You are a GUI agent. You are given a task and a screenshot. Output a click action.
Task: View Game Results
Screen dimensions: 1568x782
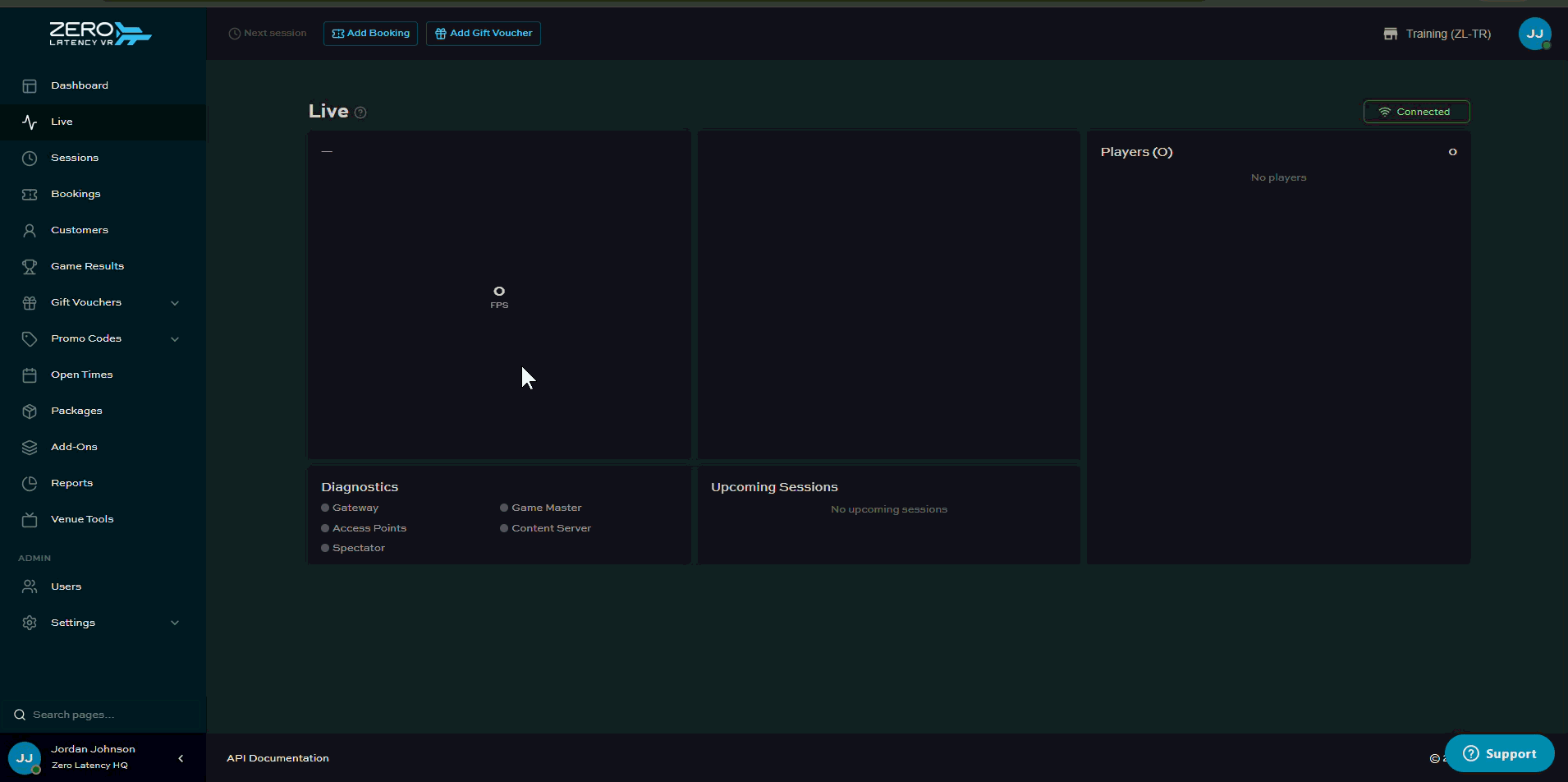[x=88, y=266]
